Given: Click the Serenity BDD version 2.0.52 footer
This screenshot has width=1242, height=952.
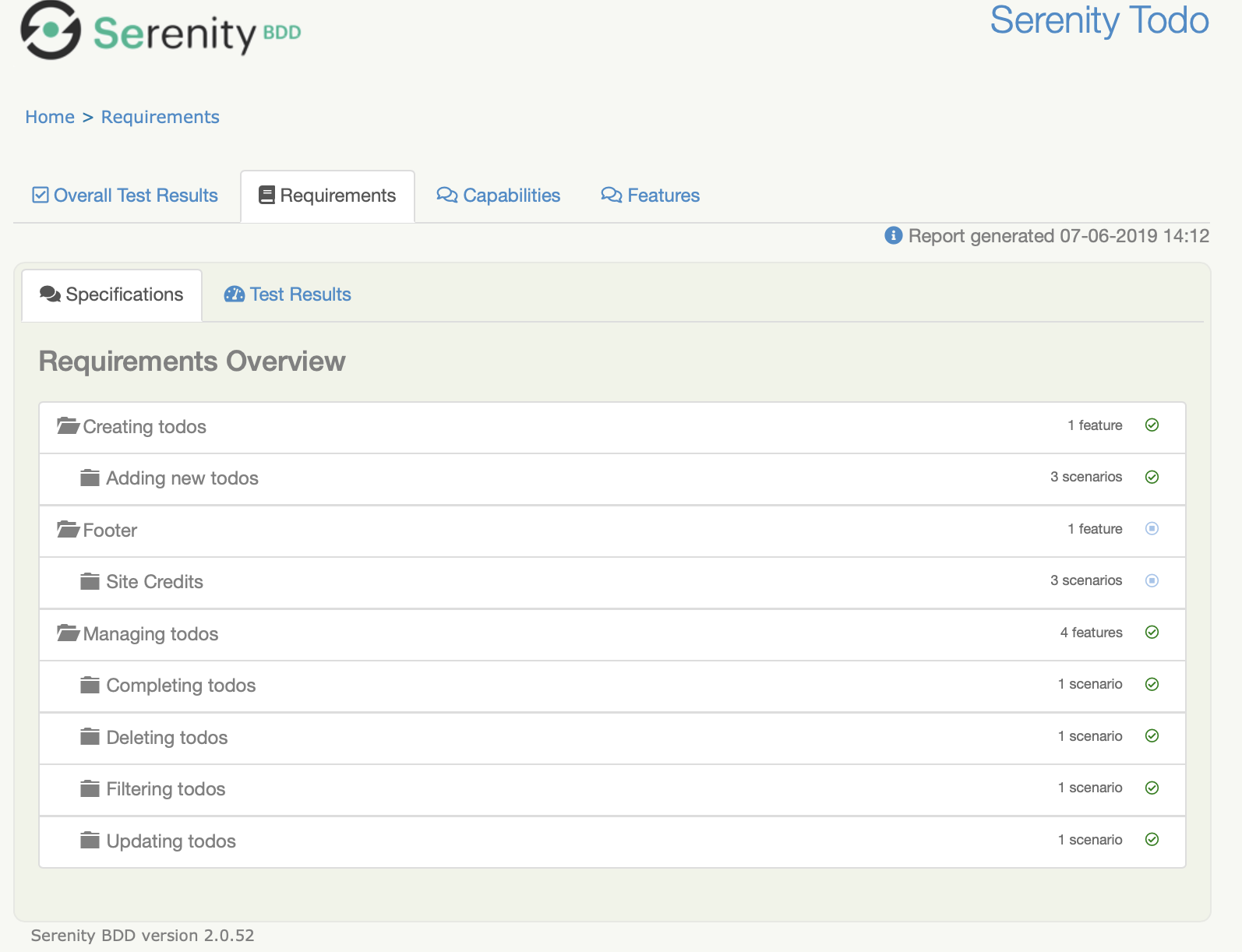Looking at the screenshot, I should 143,936.
